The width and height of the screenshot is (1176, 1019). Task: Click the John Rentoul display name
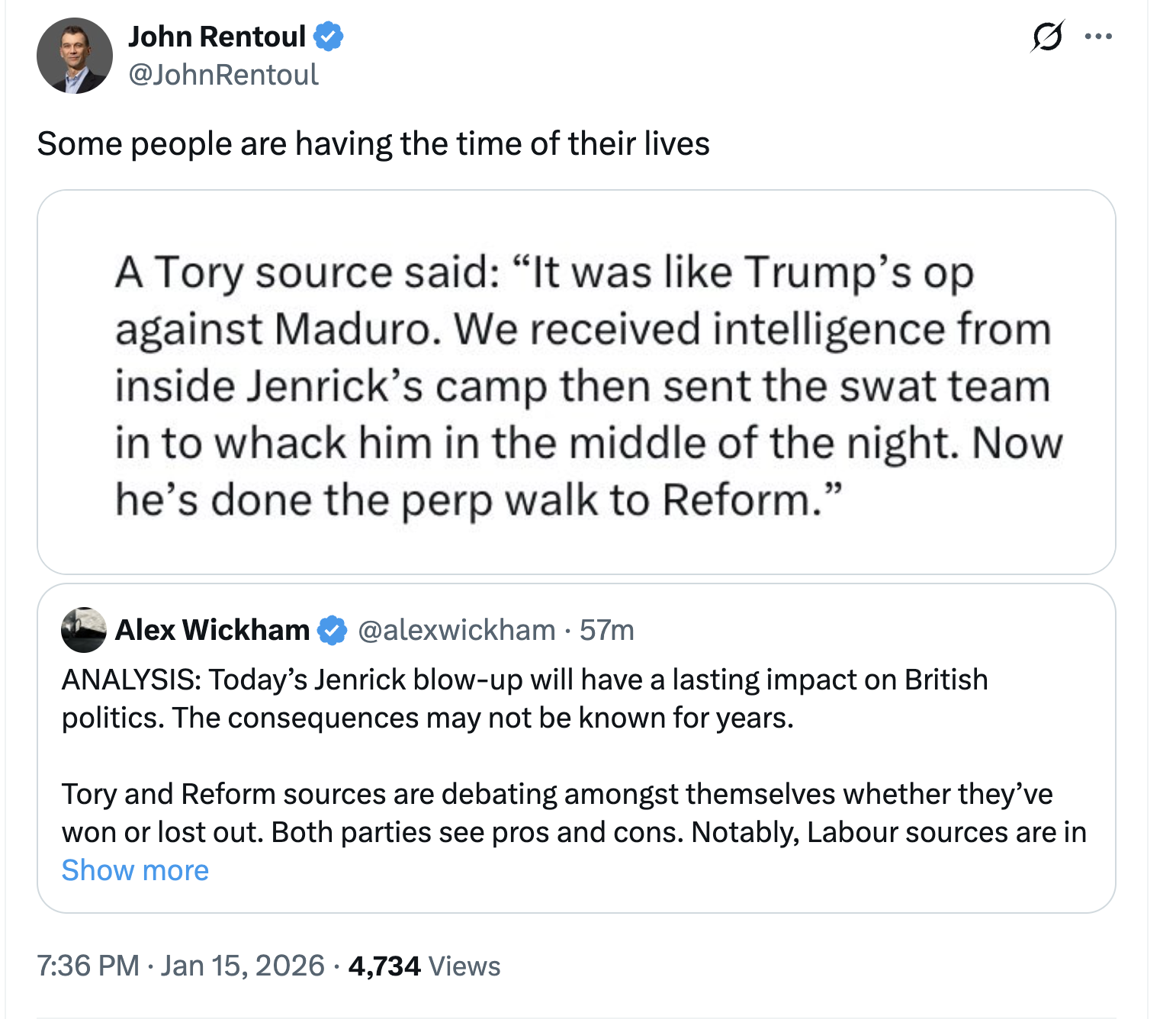coord(217,36)
